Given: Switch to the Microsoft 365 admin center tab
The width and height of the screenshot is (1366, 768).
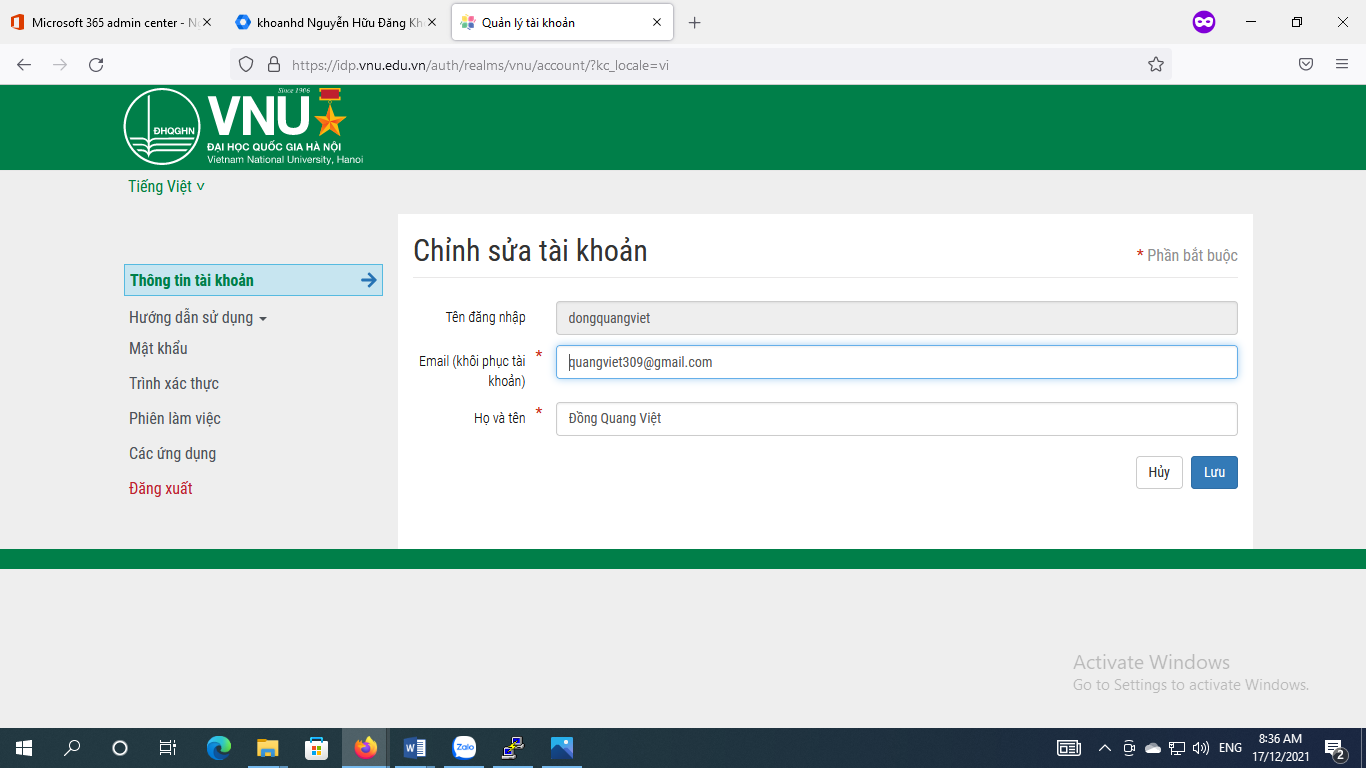Looking at the screenshot, I should coord(100,21).
